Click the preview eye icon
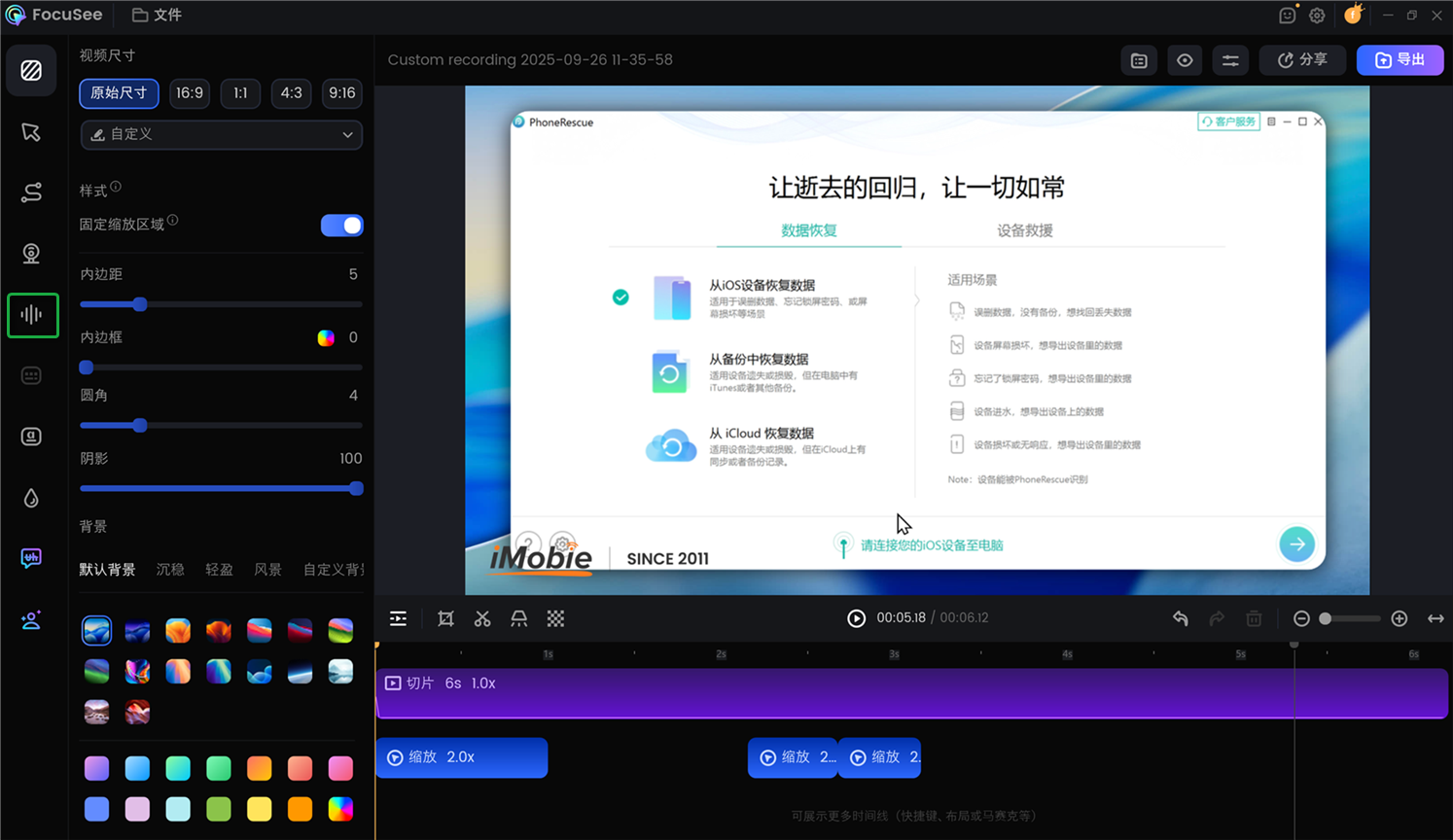This screenshot has height=840, width=1453. click(x=1185, y=60)
